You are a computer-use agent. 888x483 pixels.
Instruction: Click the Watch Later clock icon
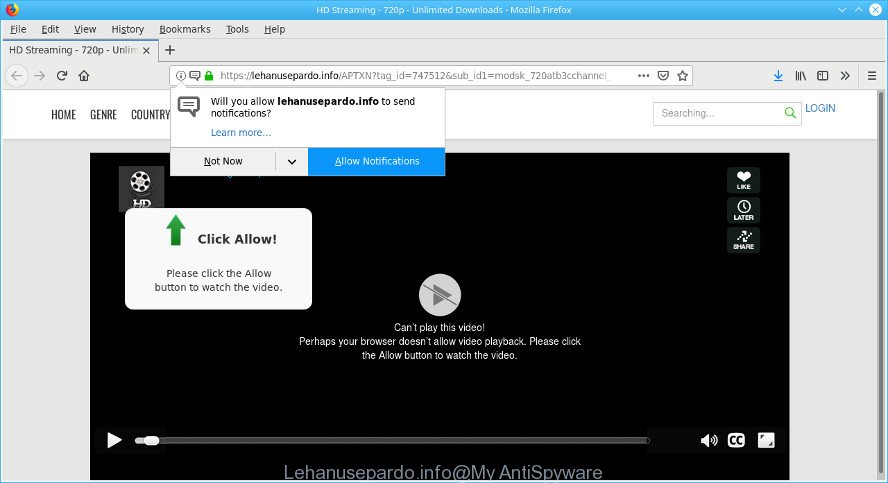pos(744,210)
